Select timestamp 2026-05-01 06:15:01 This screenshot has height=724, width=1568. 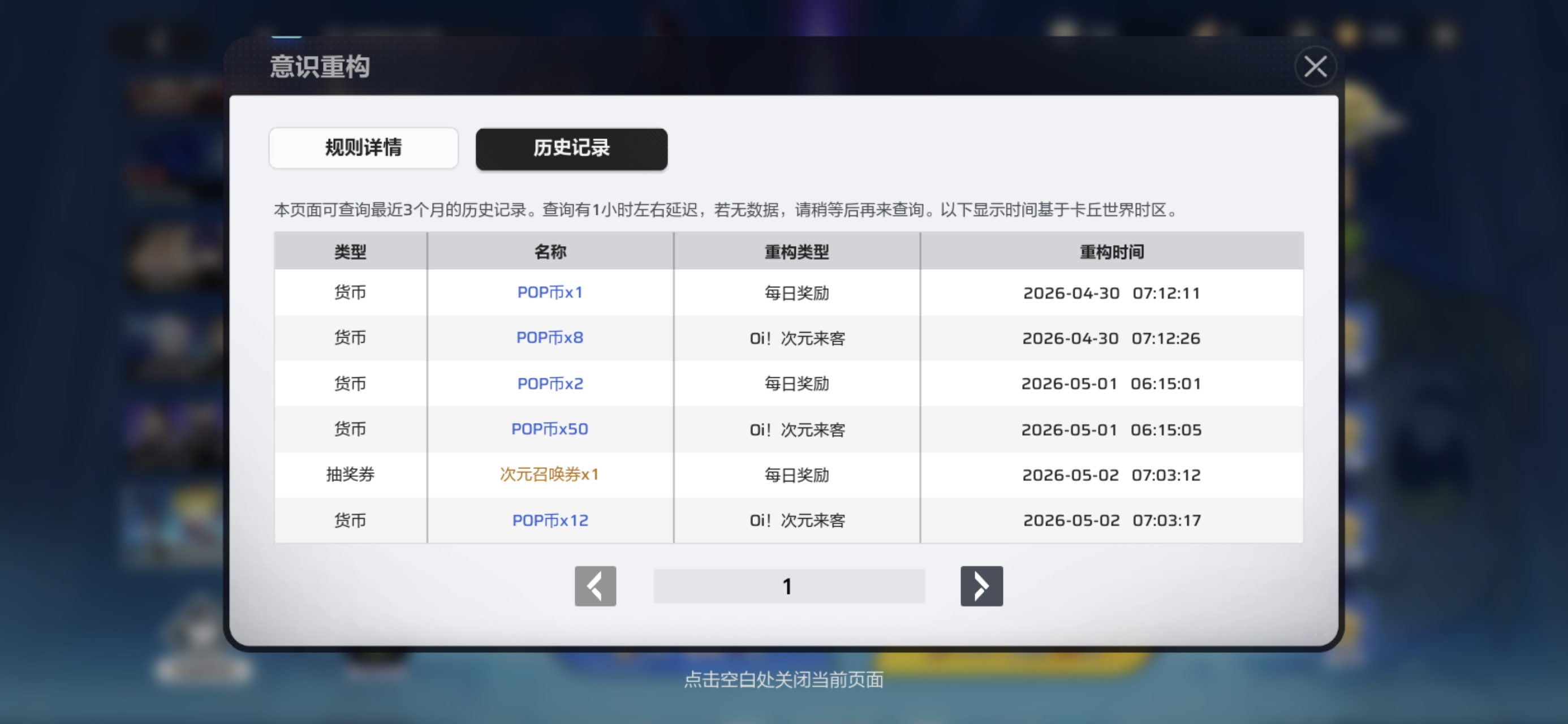tap(1112, 383)
